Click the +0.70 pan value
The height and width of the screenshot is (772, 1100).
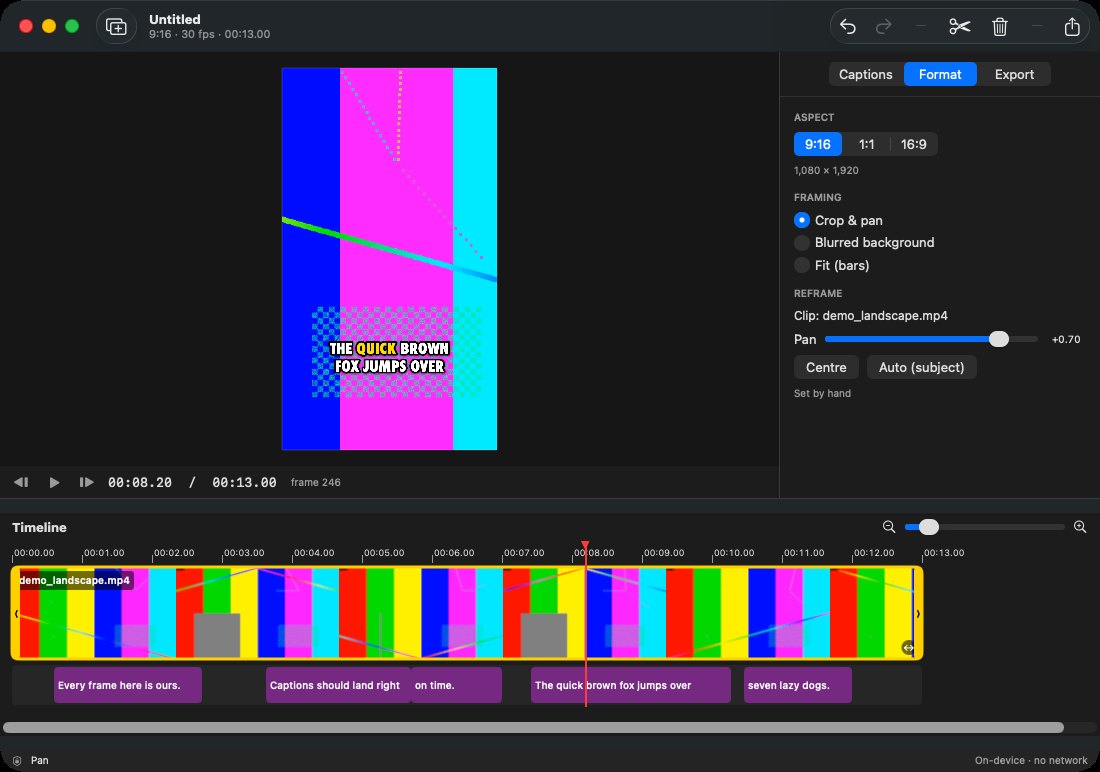[x=1066, y=339]
